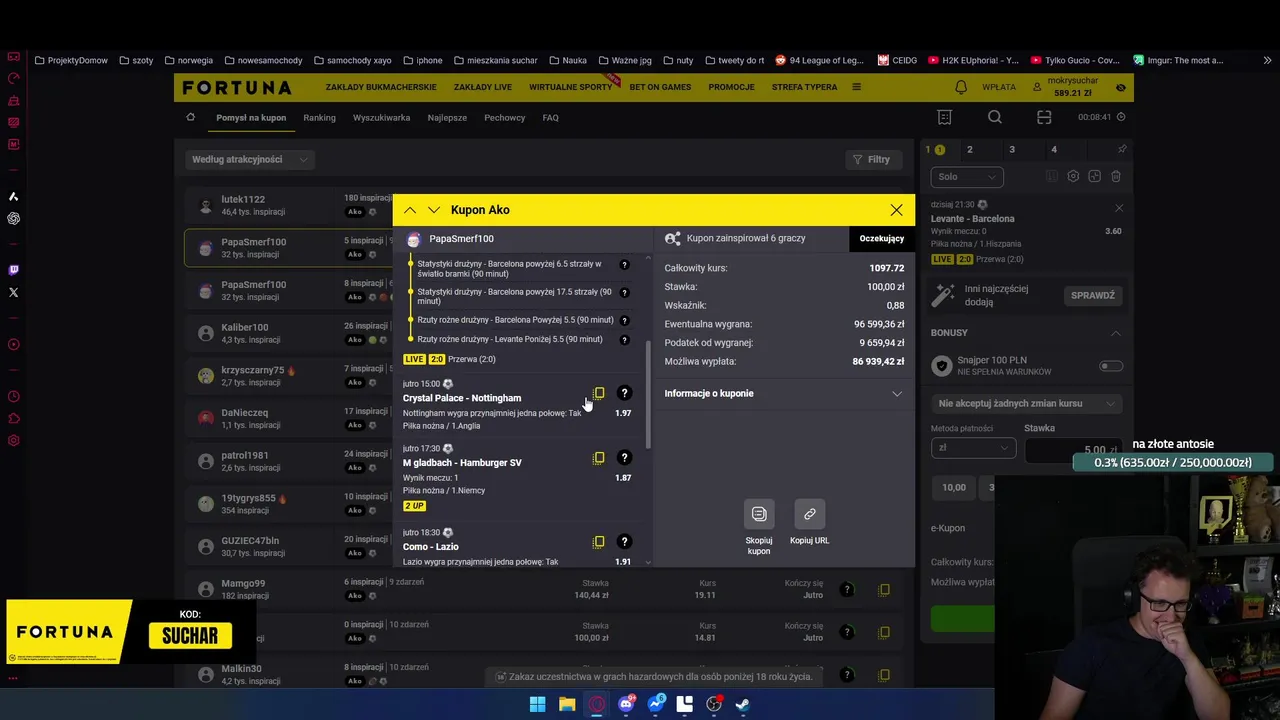
Task: Open help icon for the 14.81 odds coupon
Action: point(847,632)
